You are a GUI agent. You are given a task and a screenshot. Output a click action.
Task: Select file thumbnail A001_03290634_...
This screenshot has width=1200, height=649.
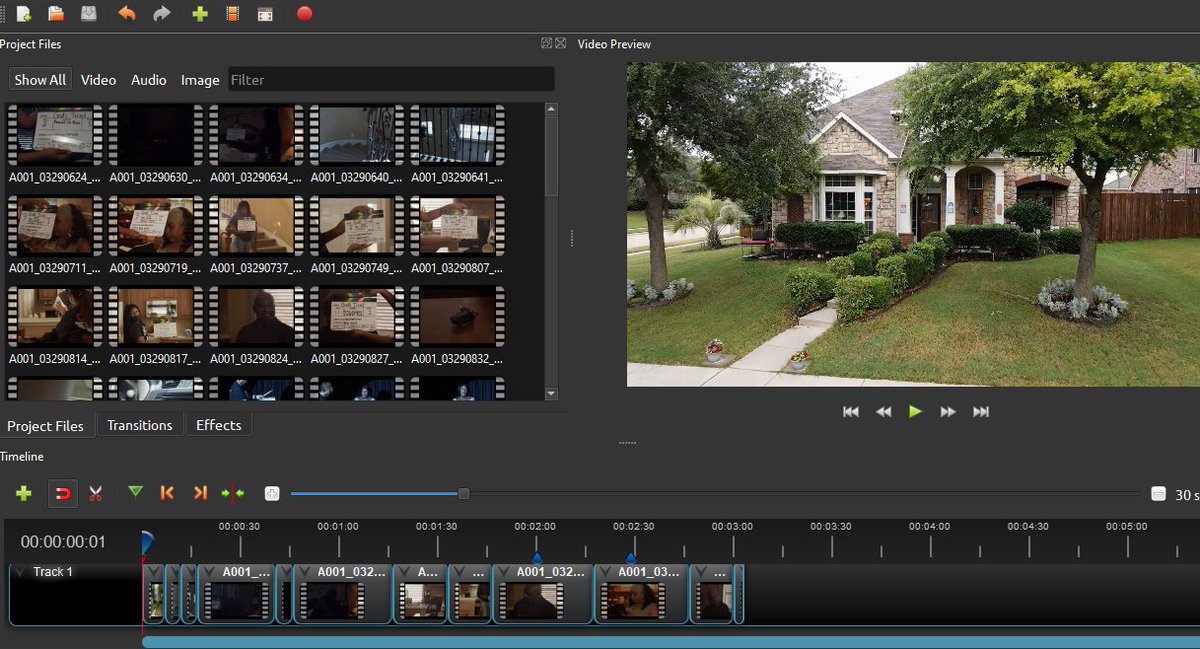tap(256, 135)
